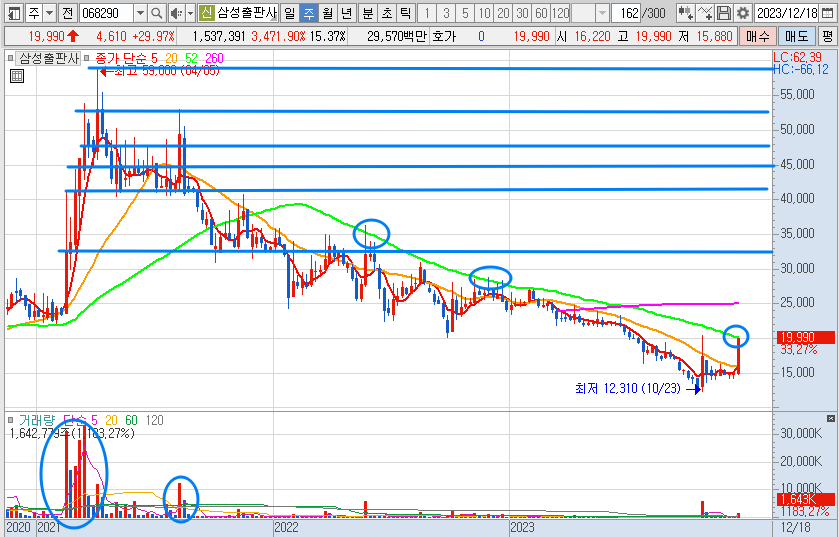The image size is (839, 537).
Task: Click the orange 20 moving average value
Action: pyautogui.click(x=171, y=58)
